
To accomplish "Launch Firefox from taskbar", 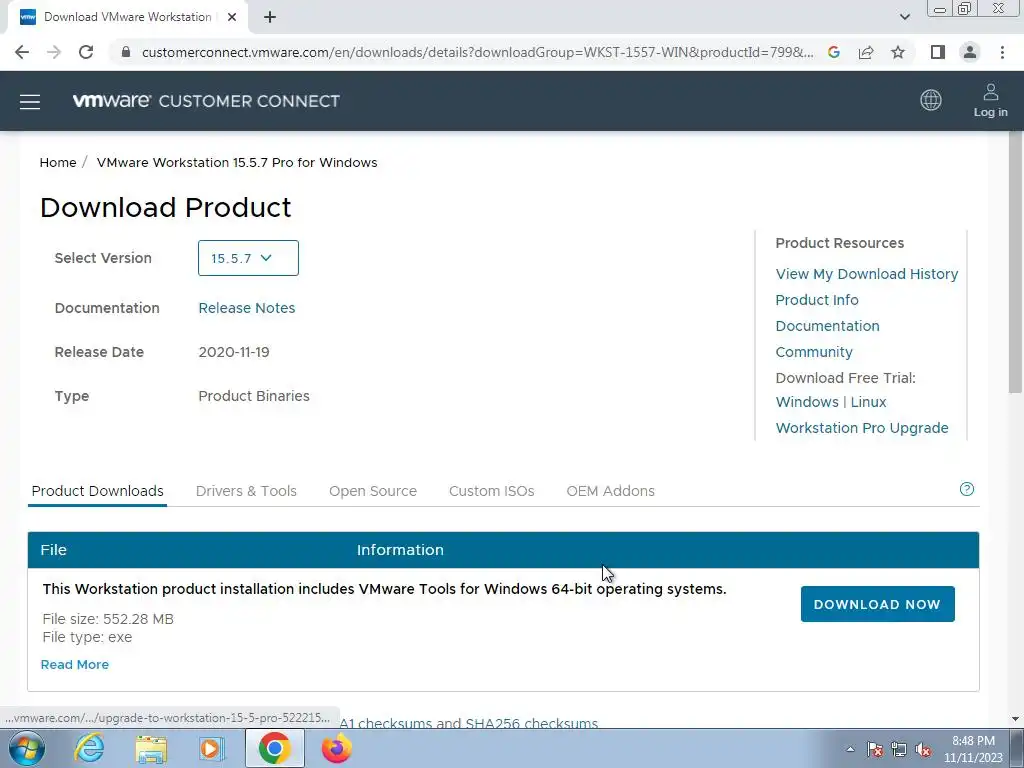I will click(x=336, y=748).
